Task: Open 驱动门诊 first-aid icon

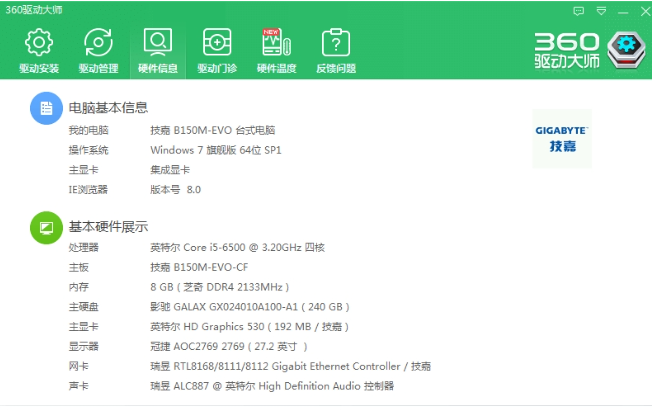Action: (x=217, y=42)
